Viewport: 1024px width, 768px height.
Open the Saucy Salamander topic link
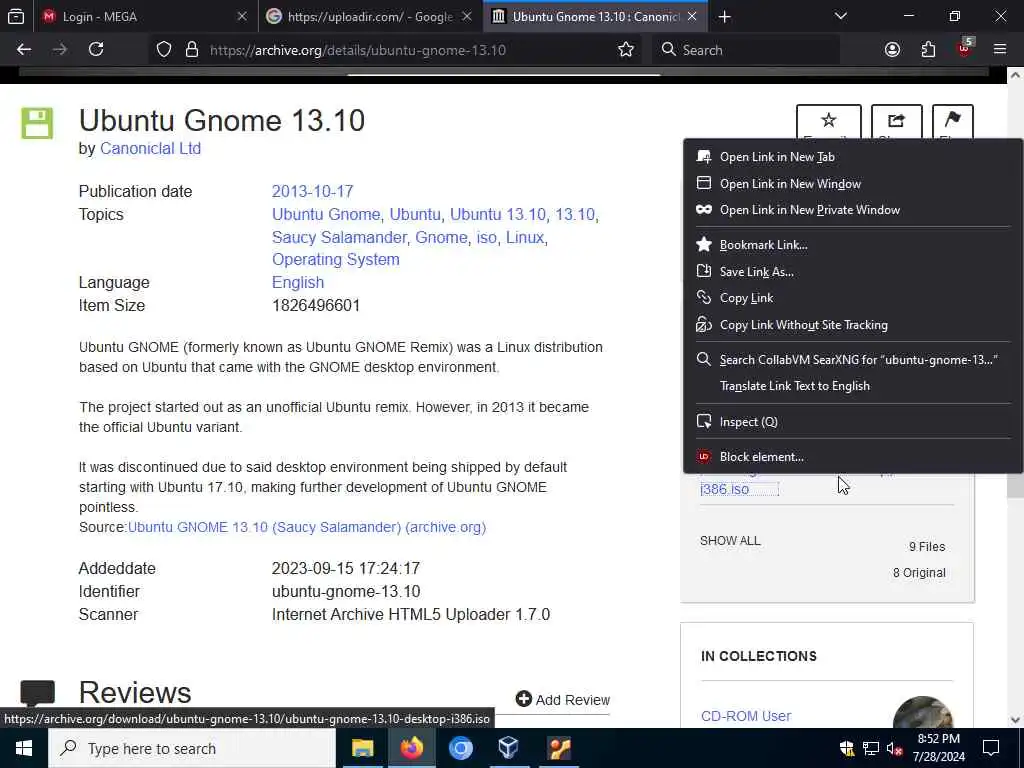click(x=339, y=237)
